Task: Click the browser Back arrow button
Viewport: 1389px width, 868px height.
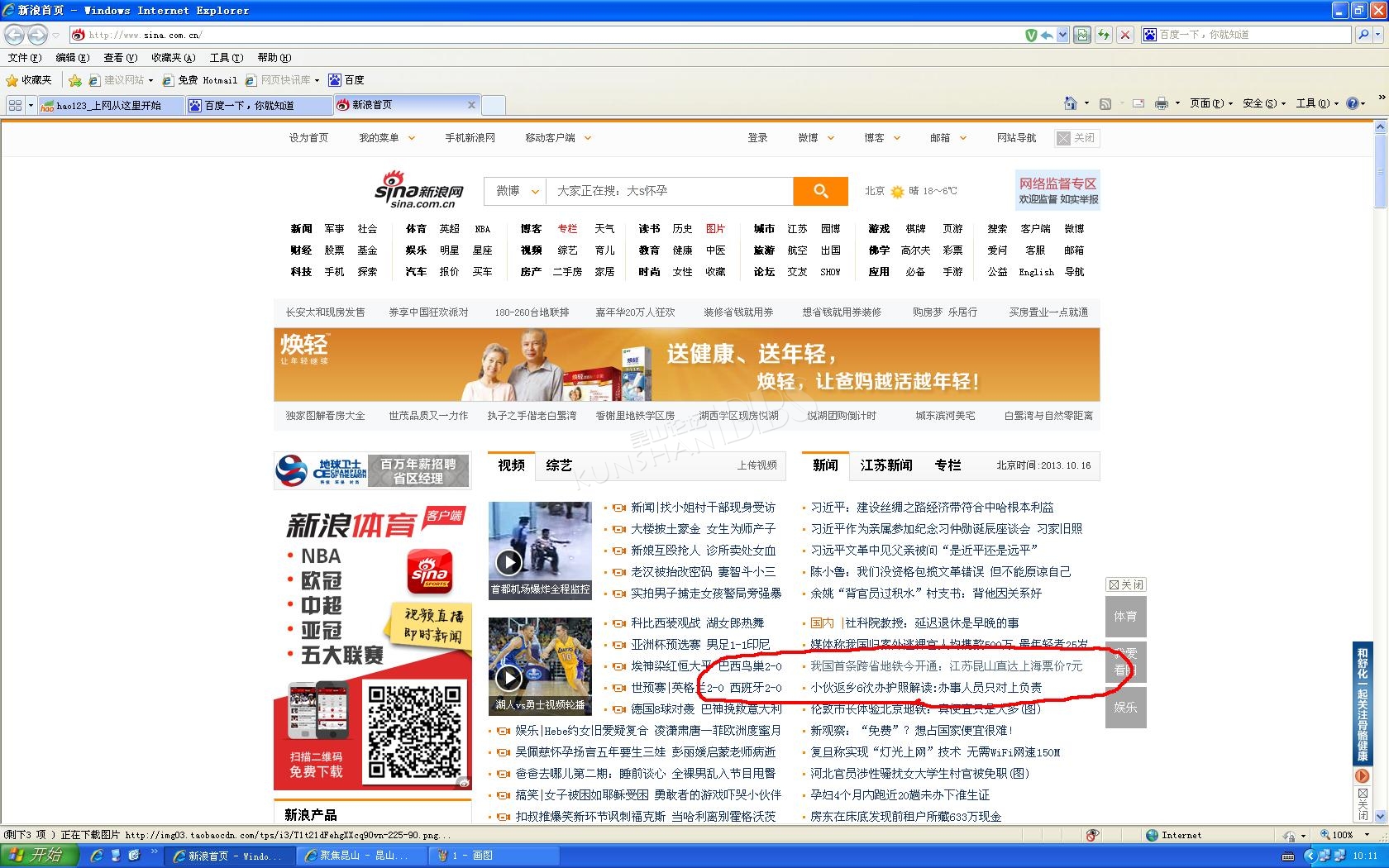Action: (14, 35)
